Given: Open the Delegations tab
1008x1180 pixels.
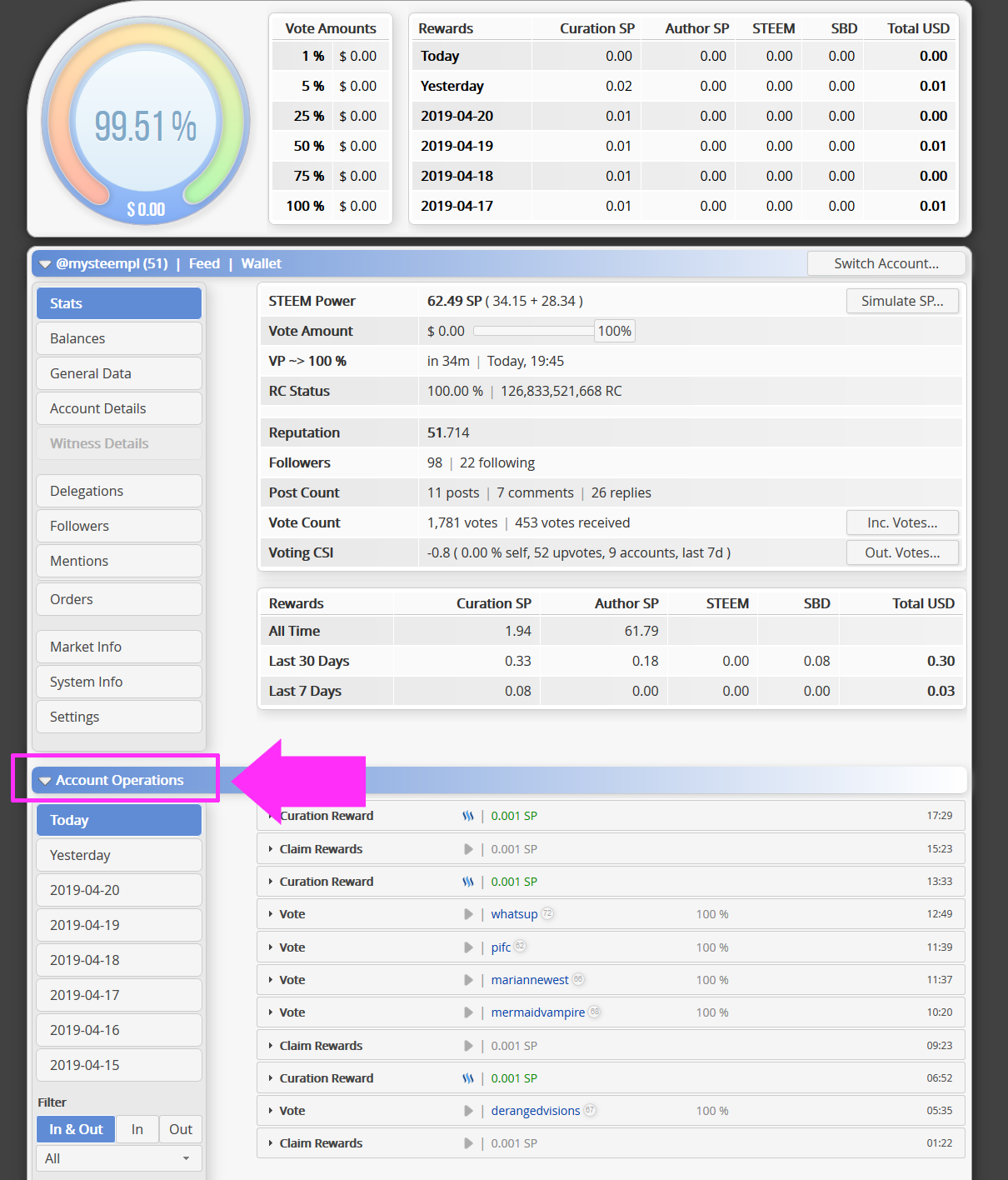Looking at the screenshot, I should 119,491.
